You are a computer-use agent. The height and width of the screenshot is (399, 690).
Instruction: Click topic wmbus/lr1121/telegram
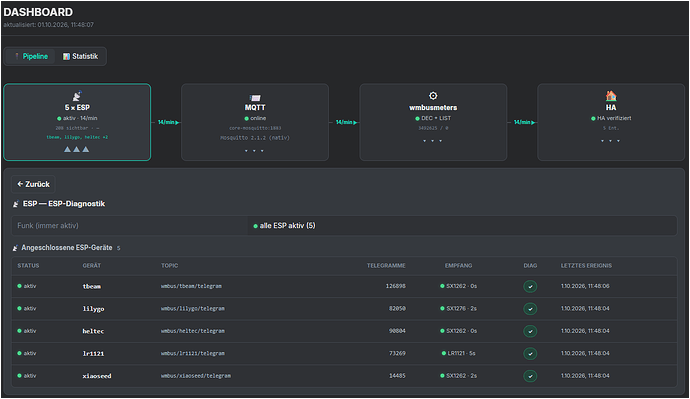[193, 354]
